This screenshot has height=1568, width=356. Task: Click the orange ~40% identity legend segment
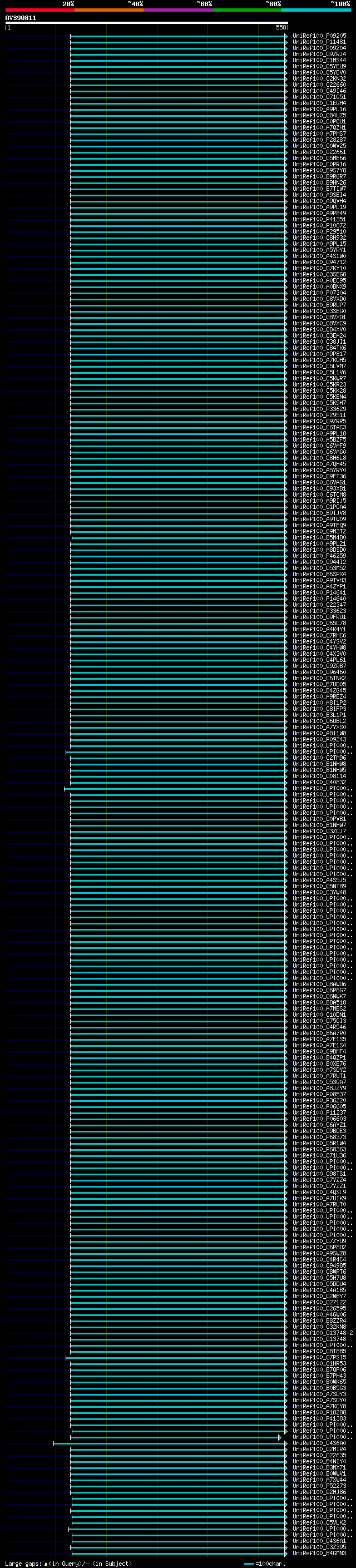(x=109, y=10)
